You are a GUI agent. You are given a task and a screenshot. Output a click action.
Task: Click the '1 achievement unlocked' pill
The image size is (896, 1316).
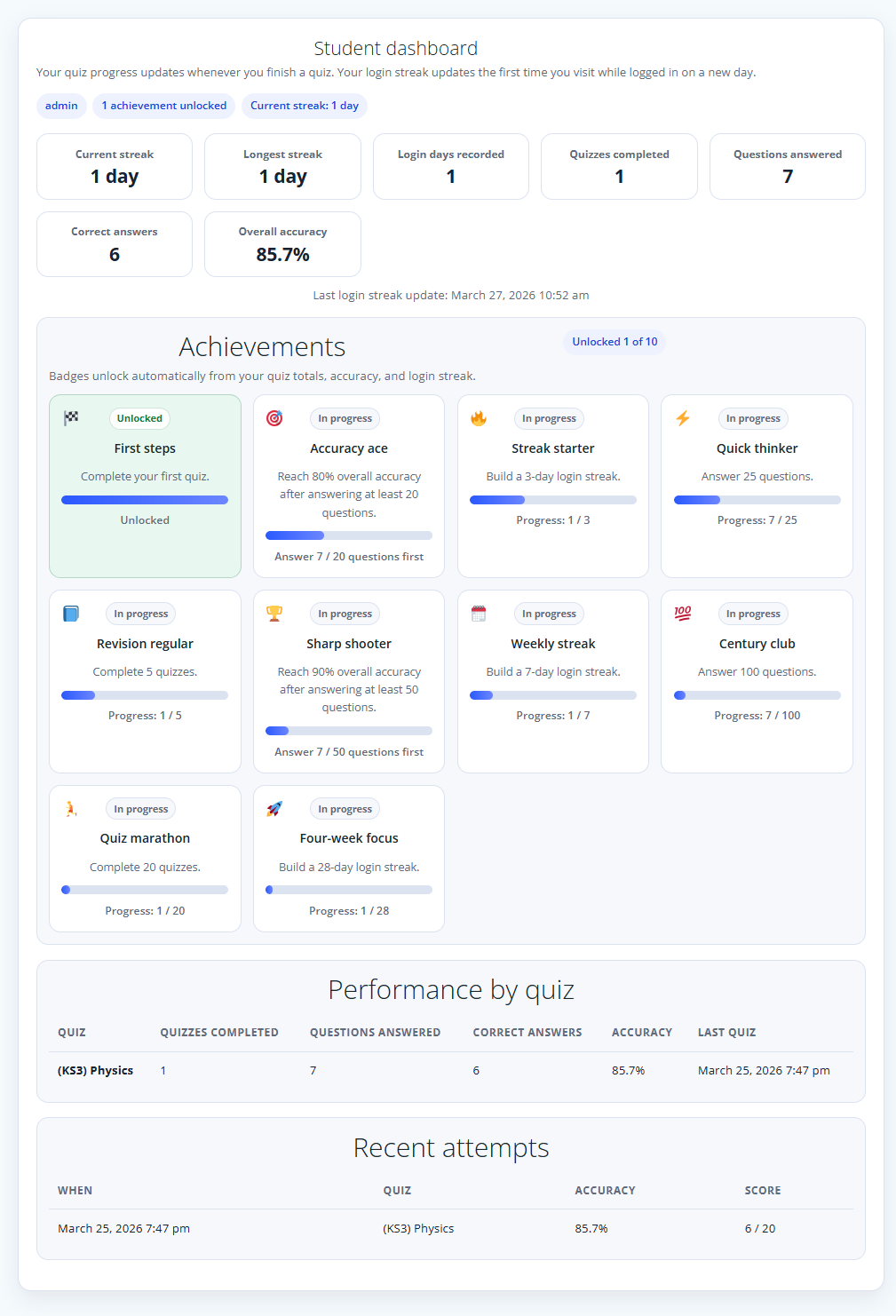click(163, 106)
